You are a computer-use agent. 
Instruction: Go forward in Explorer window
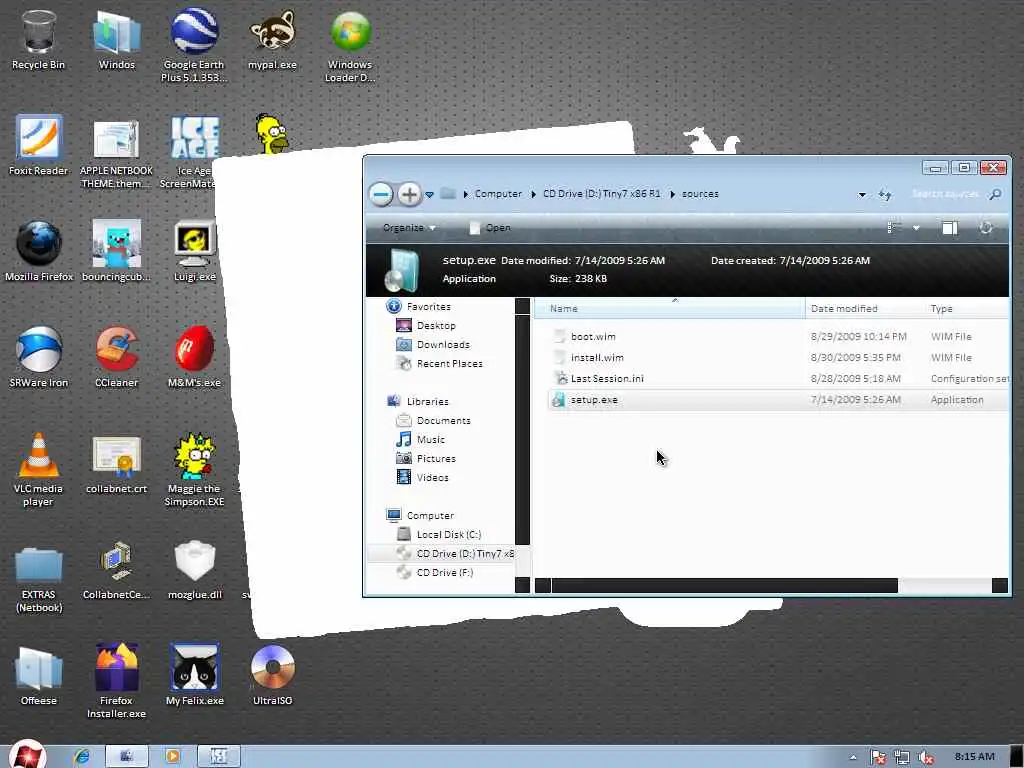point(409,194)
